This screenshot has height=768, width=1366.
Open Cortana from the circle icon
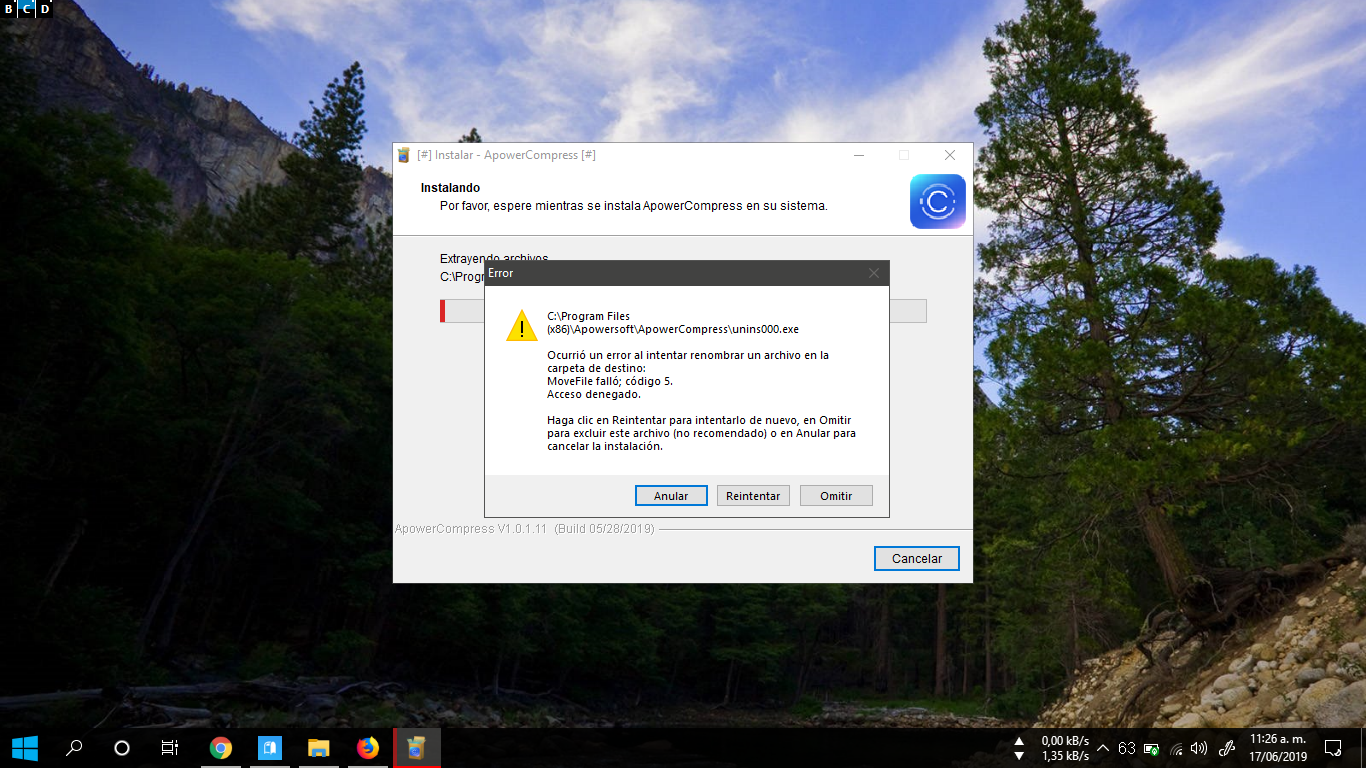[x=122, y=748]
